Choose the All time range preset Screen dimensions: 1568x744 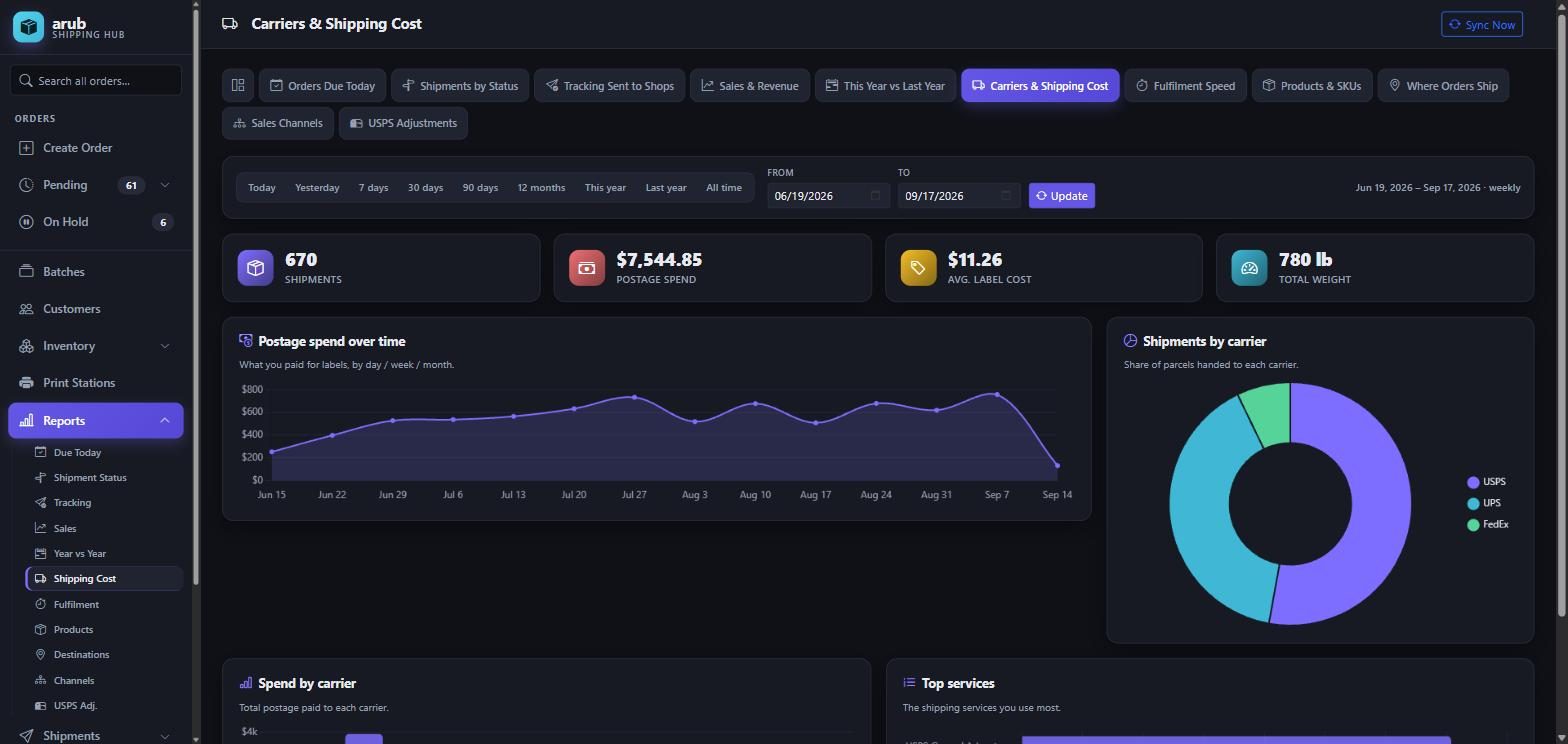[x=724, y=188]
